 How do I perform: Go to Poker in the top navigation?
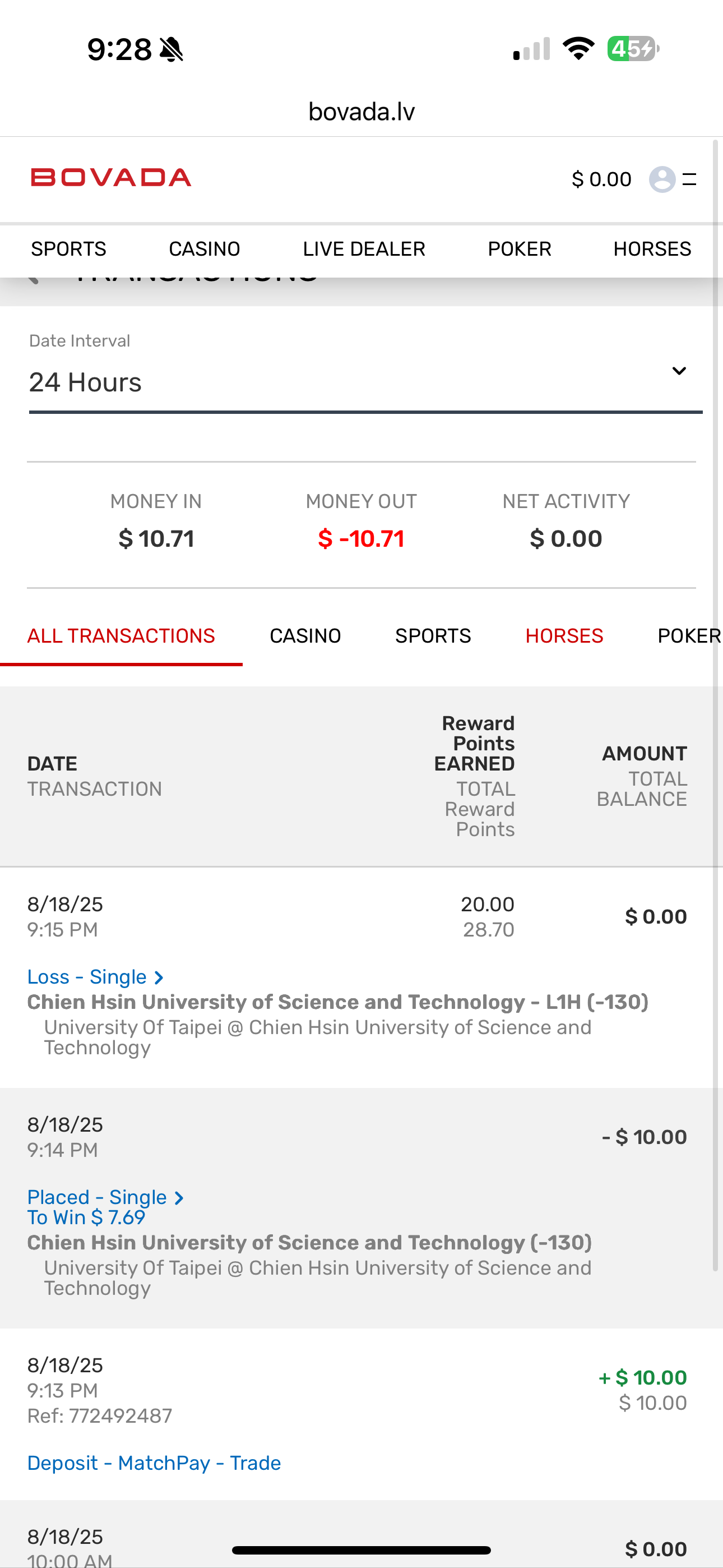click(519, 249)
